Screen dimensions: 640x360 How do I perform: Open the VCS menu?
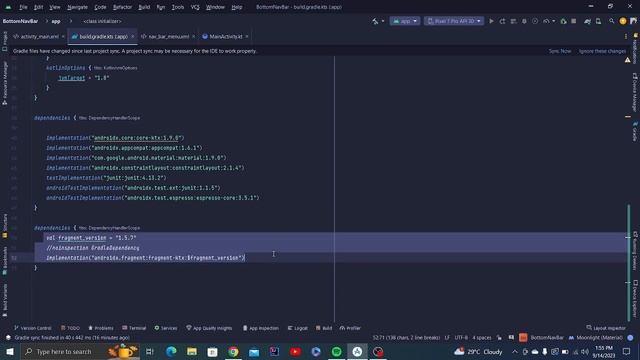(x=195, y=7)
